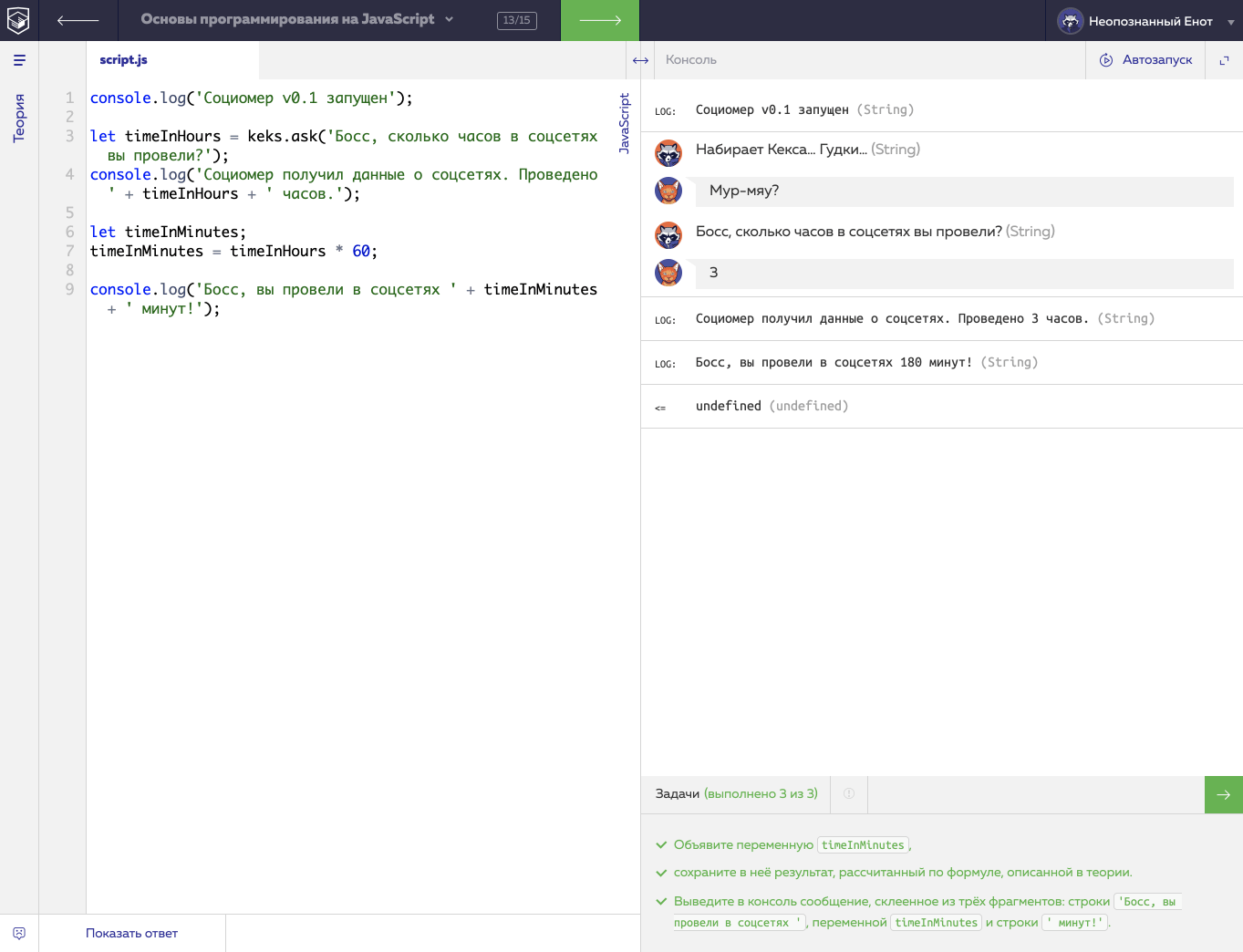
Task: Go to next lesson with green arrow
Action: (599, 20)
